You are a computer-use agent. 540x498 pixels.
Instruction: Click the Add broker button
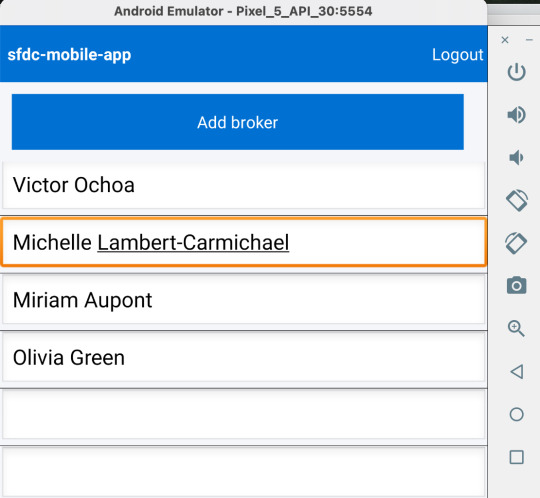[238, 122]
